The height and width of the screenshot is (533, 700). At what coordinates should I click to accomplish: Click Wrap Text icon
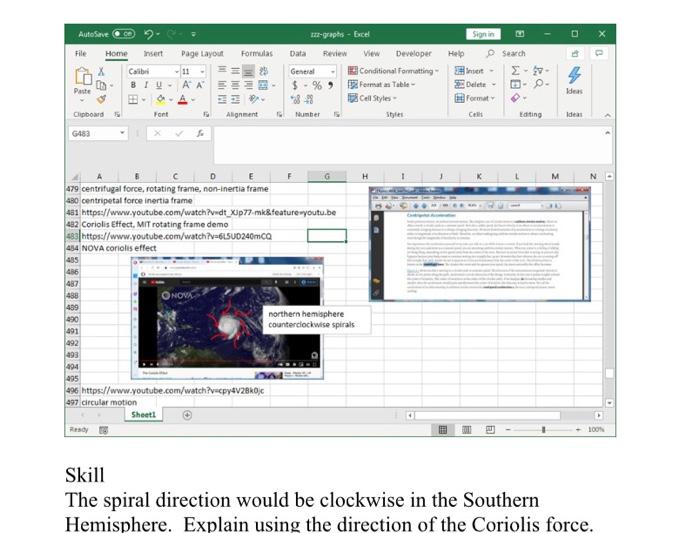point(264,71)
